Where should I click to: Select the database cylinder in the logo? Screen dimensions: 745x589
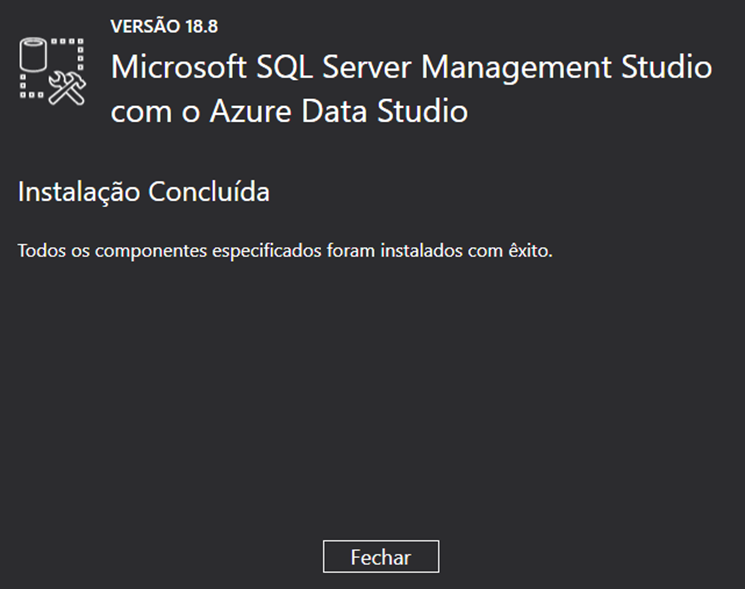pos(33,54)
